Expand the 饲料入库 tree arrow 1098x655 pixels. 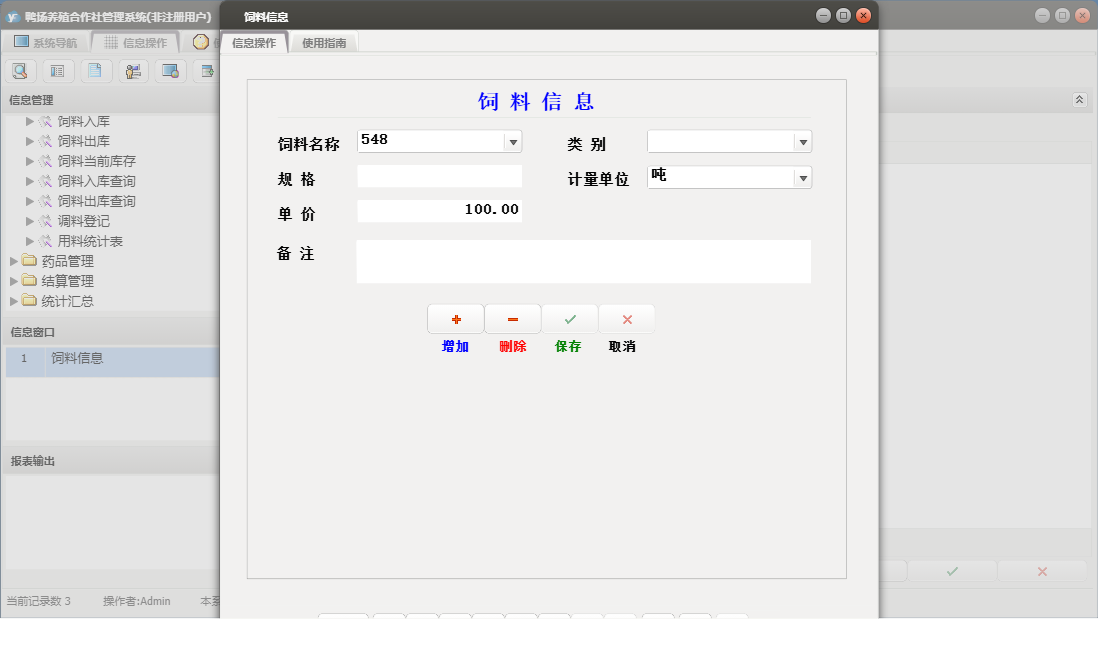coord(29,121)
